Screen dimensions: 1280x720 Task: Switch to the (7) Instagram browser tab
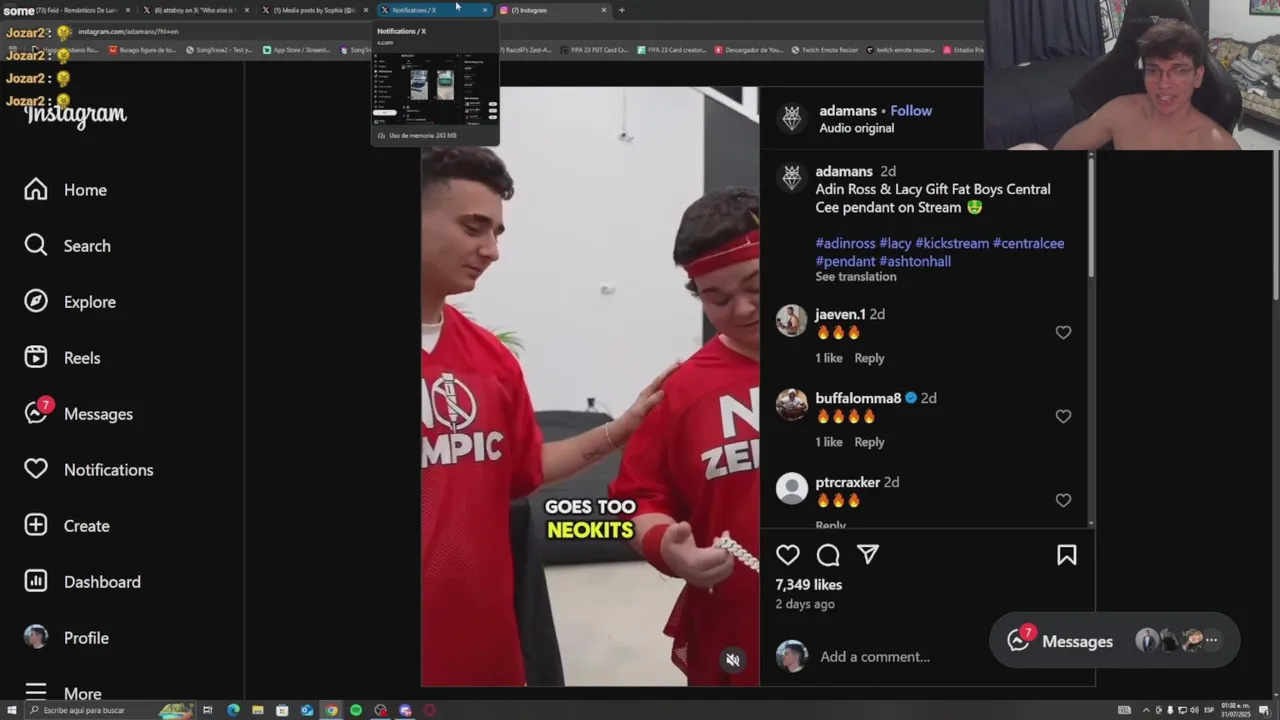point(553,10)
